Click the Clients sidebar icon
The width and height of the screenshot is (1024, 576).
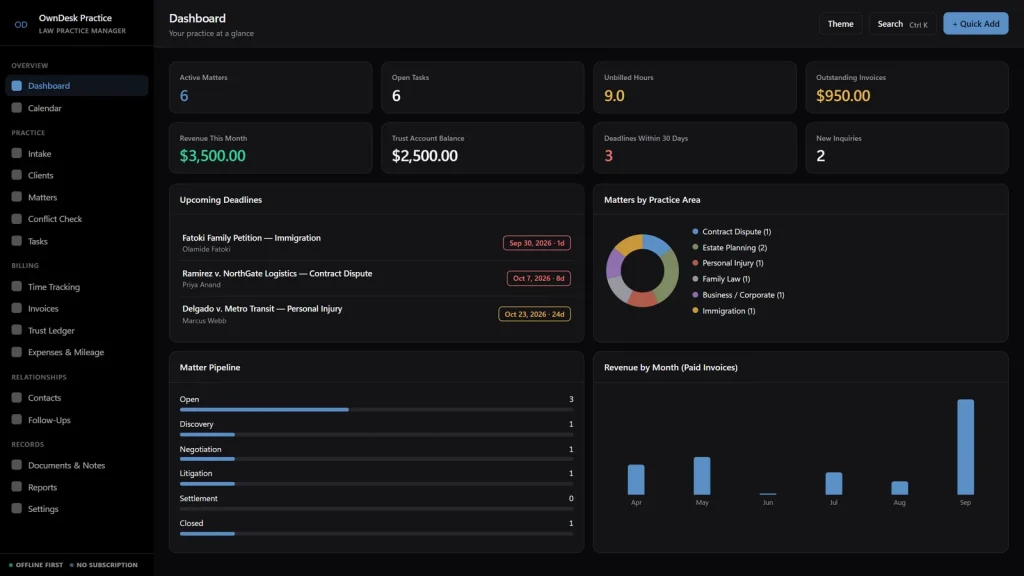pyautogui.click(x=16, y=175)
